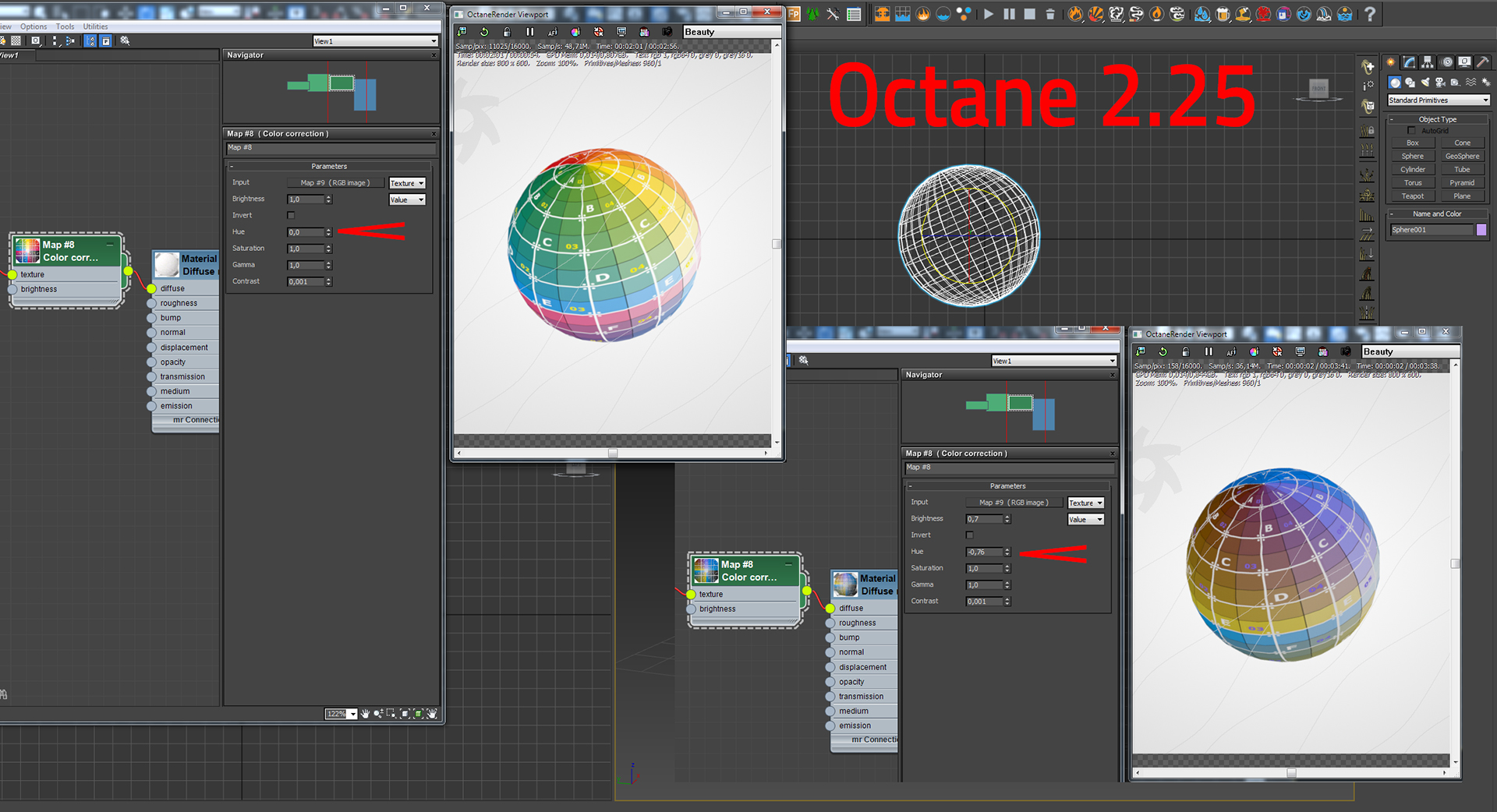Open the View1 dropdown in upper slate editor
This screenshot has height=812, width=1497.
376,41
